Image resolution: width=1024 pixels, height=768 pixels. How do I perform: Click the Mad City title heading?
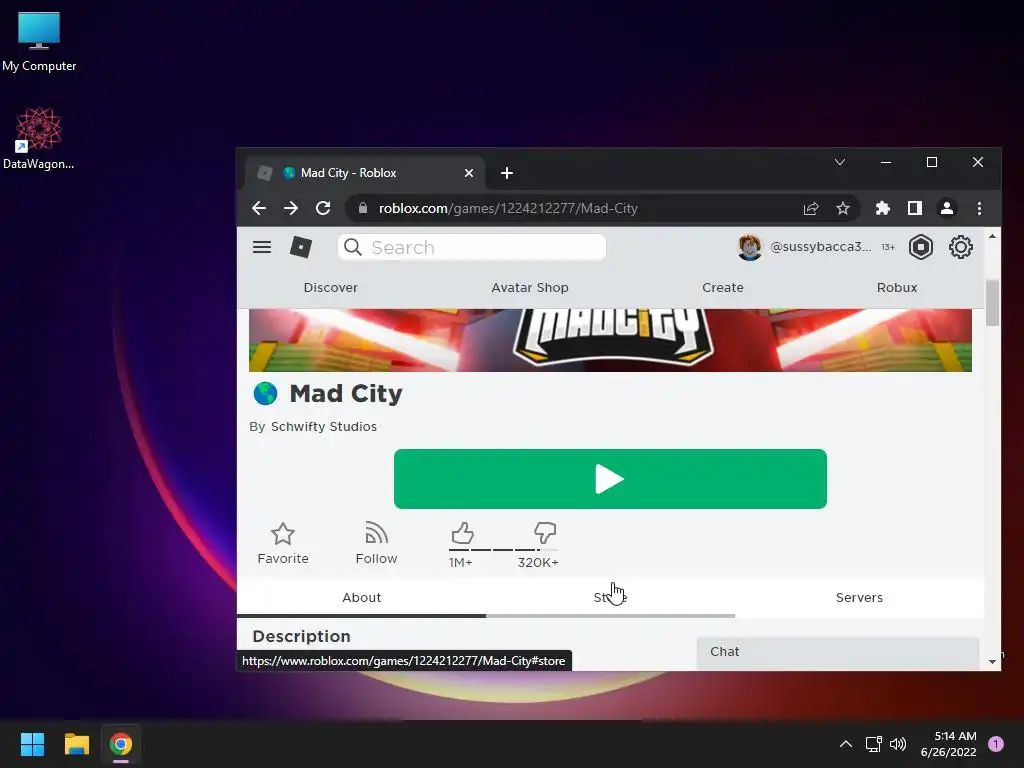345,394
